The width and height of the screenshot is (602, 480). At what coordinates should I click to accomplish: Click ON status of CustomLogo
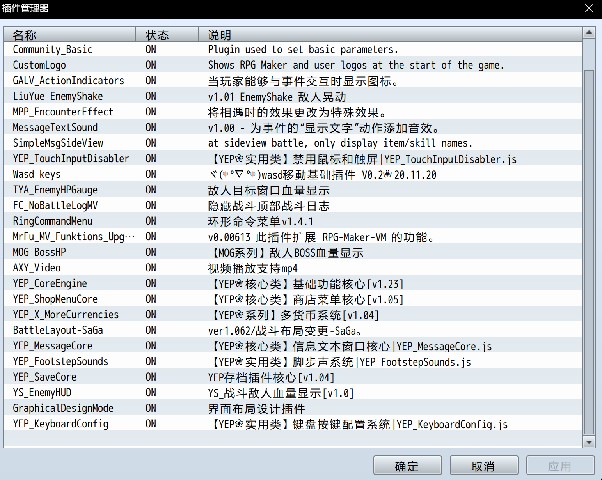[151, 65]
